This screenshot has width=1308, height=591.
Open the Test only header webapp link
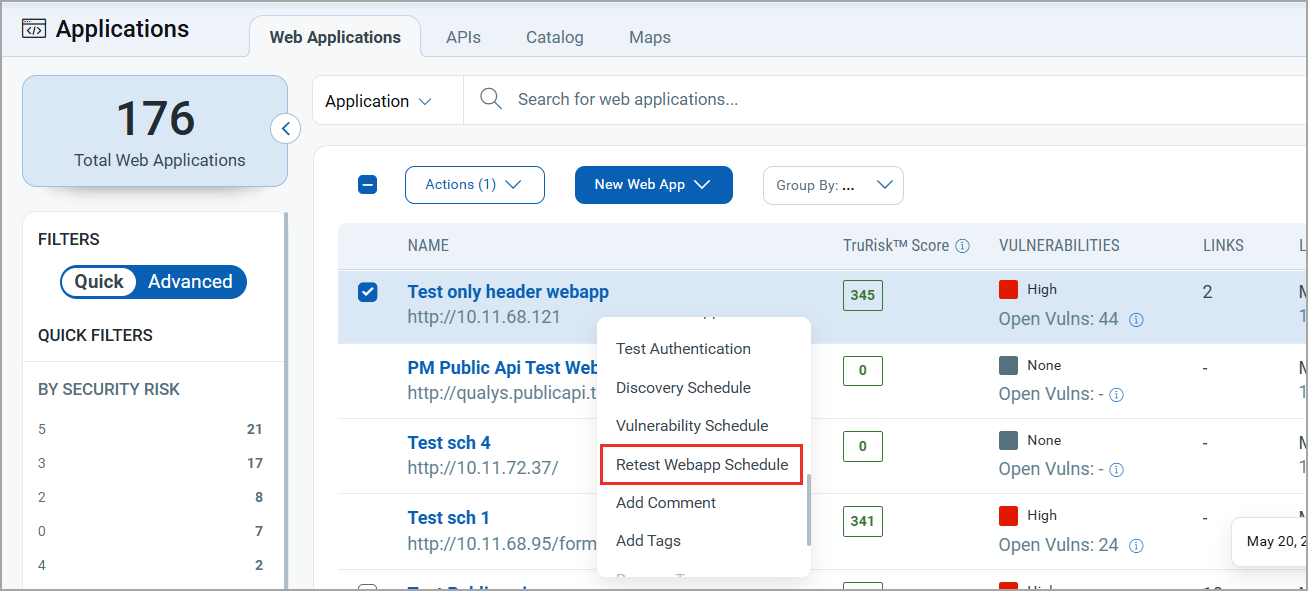point(507,291)
